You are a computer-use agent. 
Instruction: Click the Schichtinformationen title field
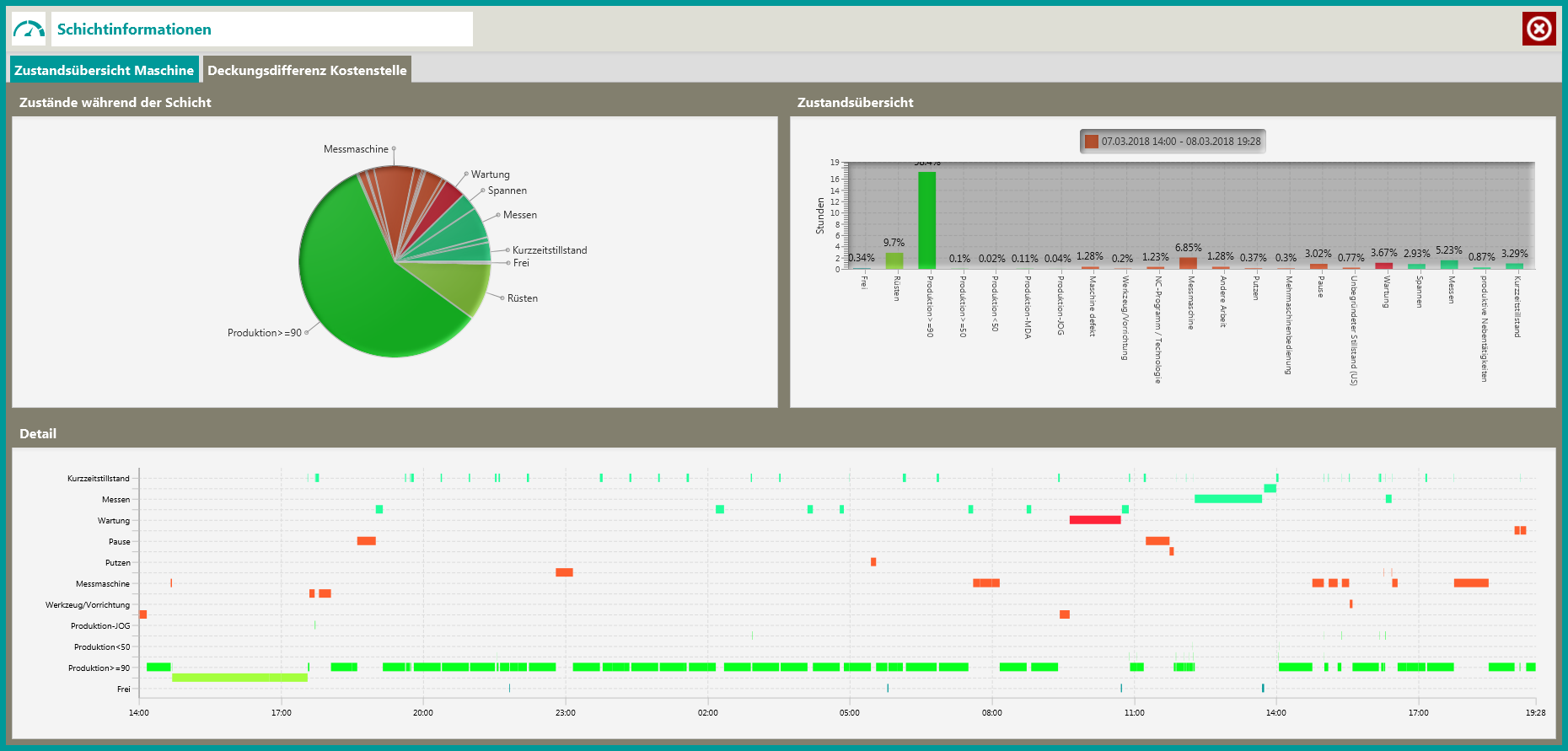point(261,30)
